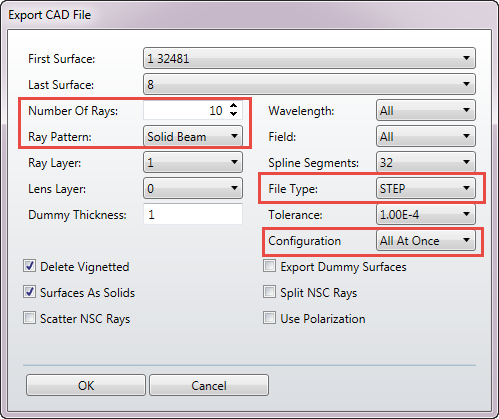Click into the Dummy Thickness field

pos(193,214)
